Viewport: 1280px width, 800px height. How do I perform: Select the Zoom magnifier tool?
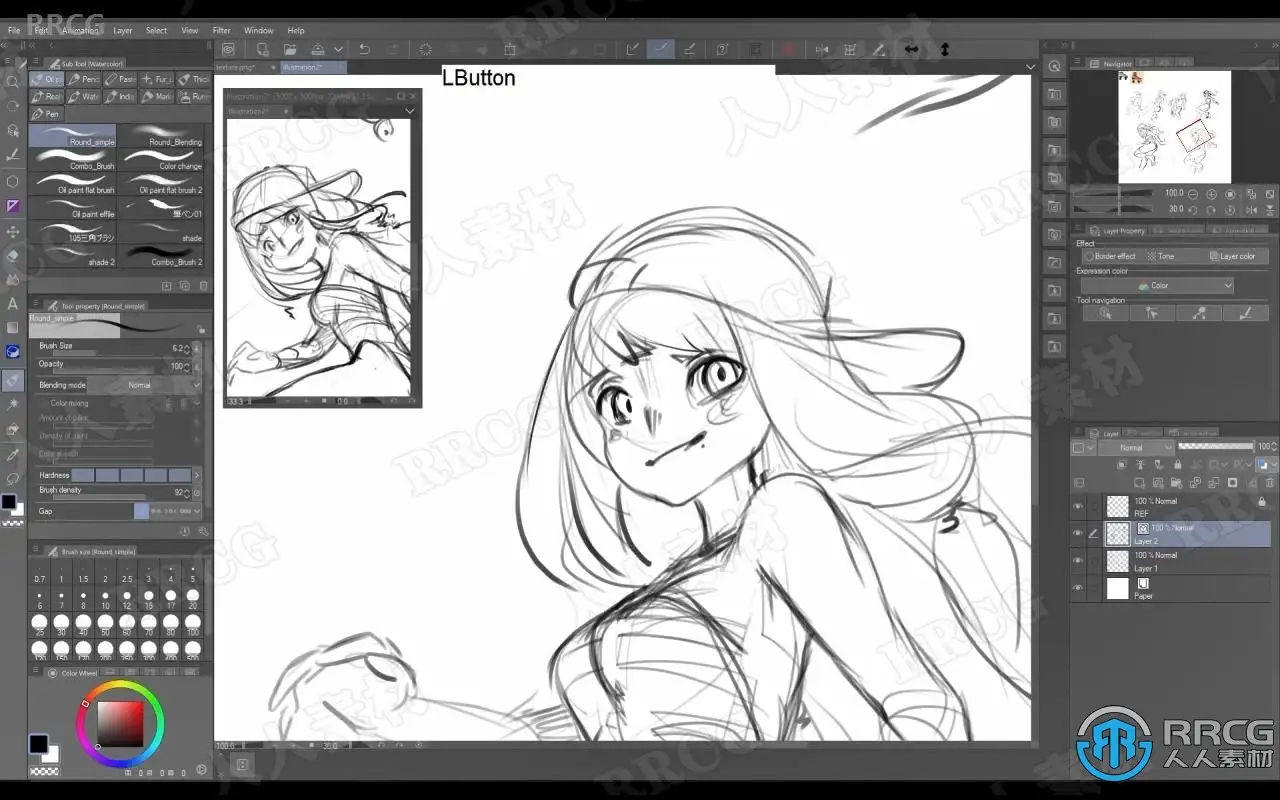click(12, 82)
